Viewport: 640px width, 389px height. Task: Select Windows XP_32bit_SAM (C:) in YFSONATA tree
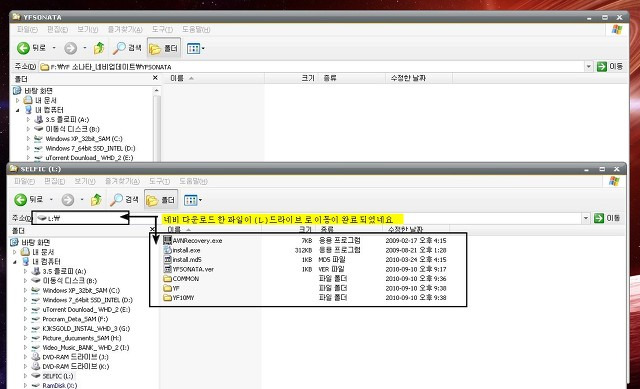78,139
